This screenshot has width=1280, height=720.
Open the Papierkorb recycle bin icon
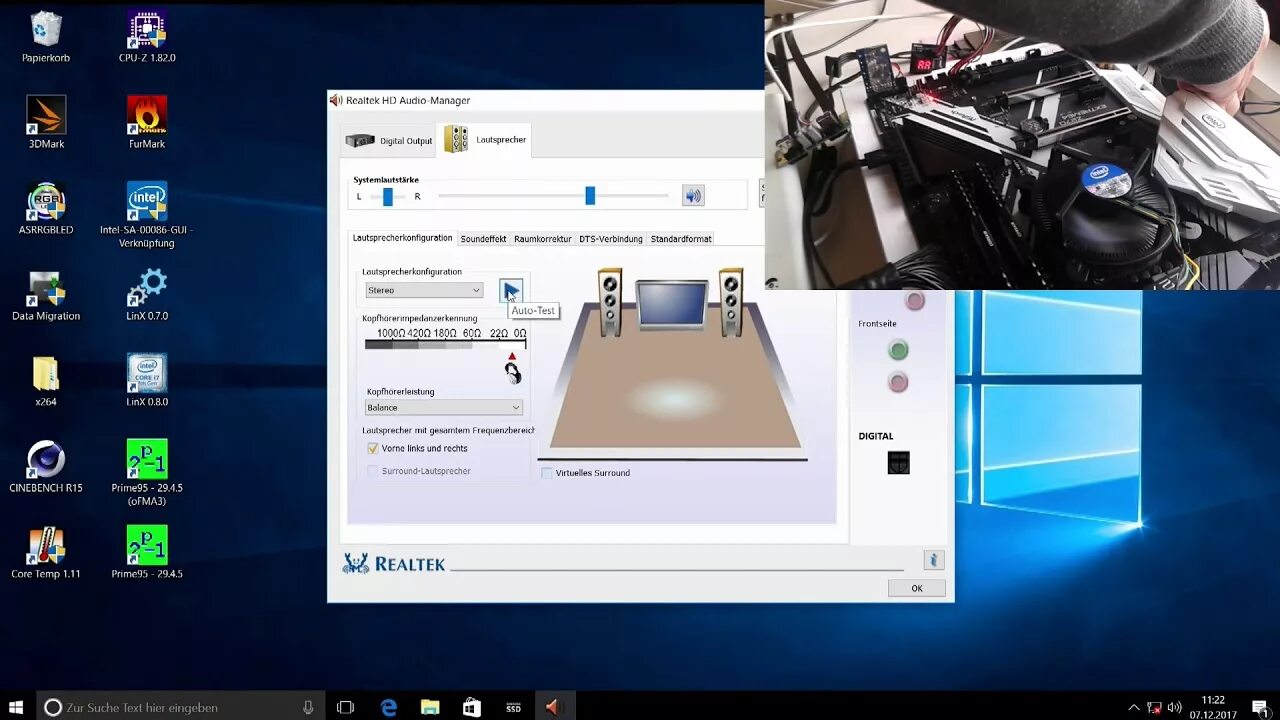(x=46, y=30)
